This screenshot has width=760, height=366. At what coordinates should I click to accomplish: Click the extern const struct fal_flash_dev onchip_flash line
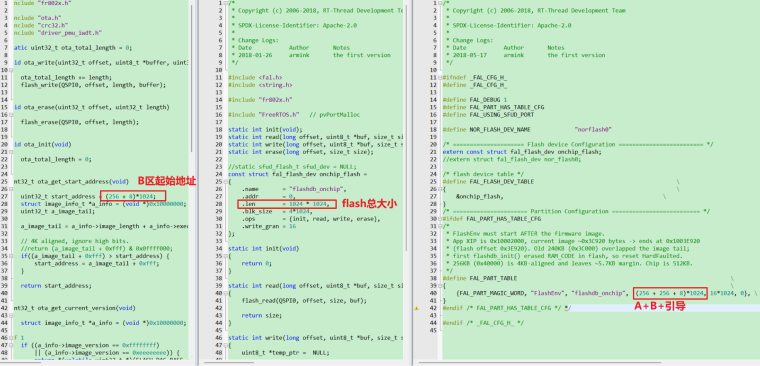point(522,152)
